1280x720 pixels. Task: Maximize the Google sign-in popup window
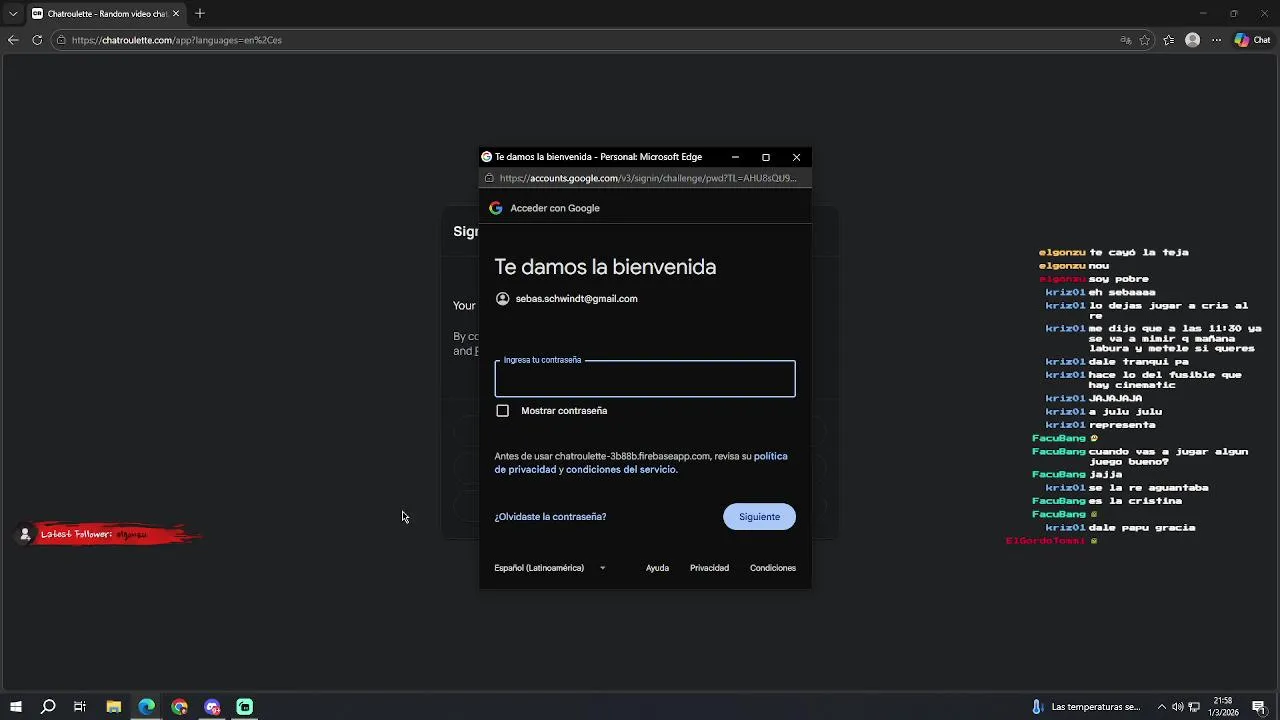click(x=766, y=157)
